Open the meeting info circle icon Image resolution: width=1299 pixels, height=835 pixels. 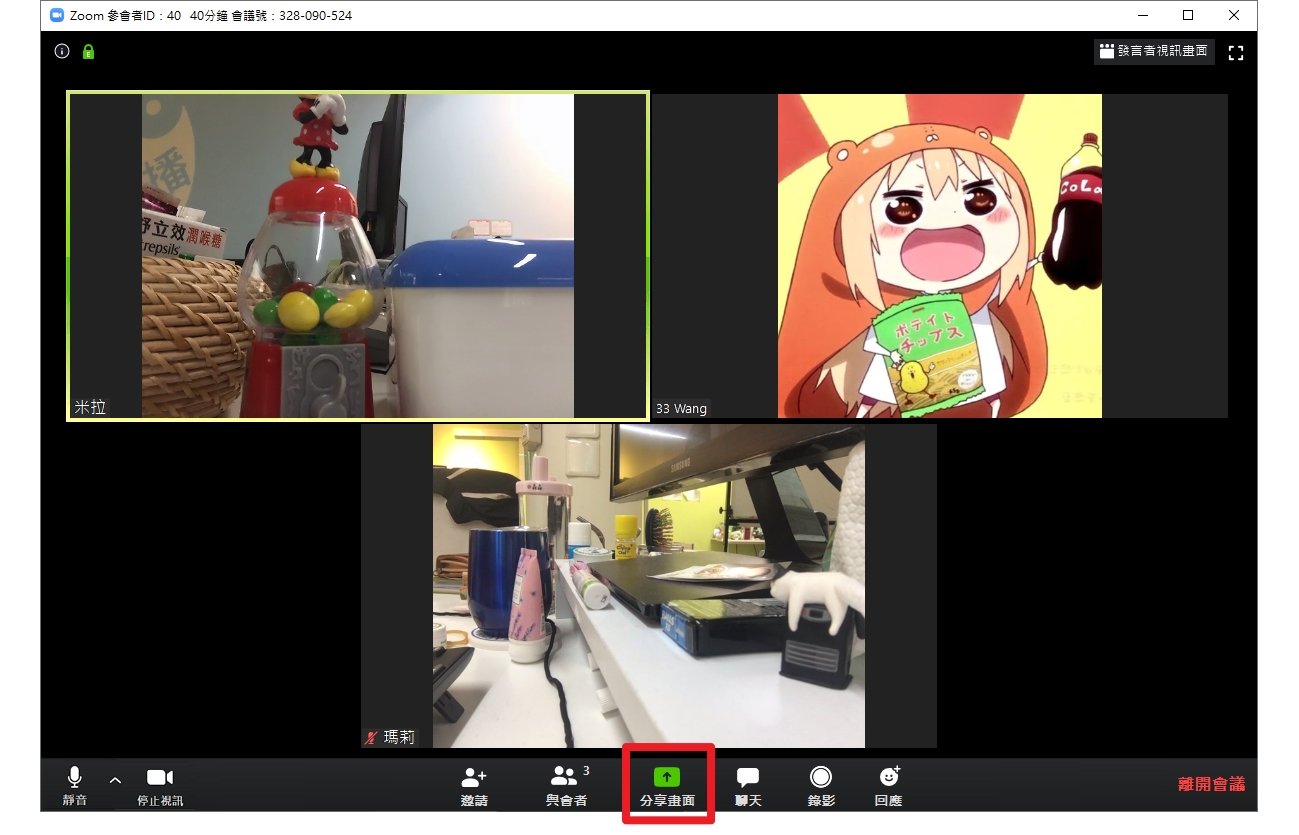tap(62, 51)
